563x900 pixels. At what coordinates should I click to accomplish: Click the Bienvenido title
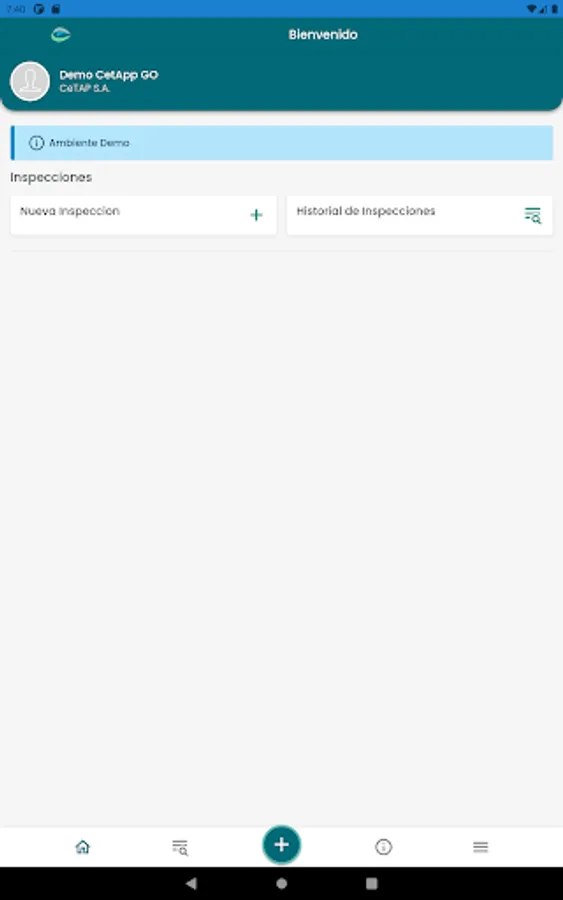[323, 34]
